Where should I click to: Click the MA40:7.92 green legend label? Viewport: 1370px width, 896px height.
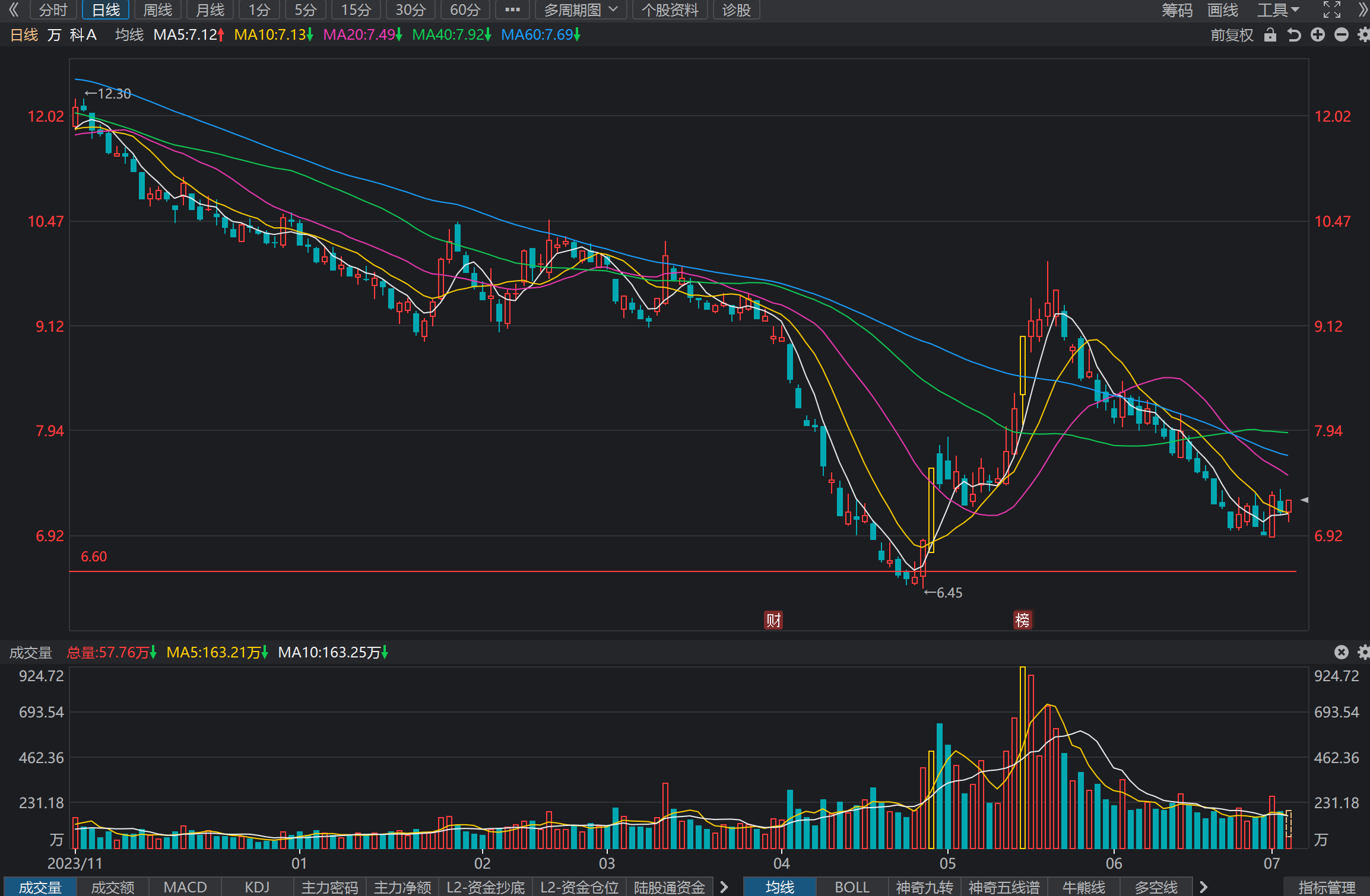[452, 35]
